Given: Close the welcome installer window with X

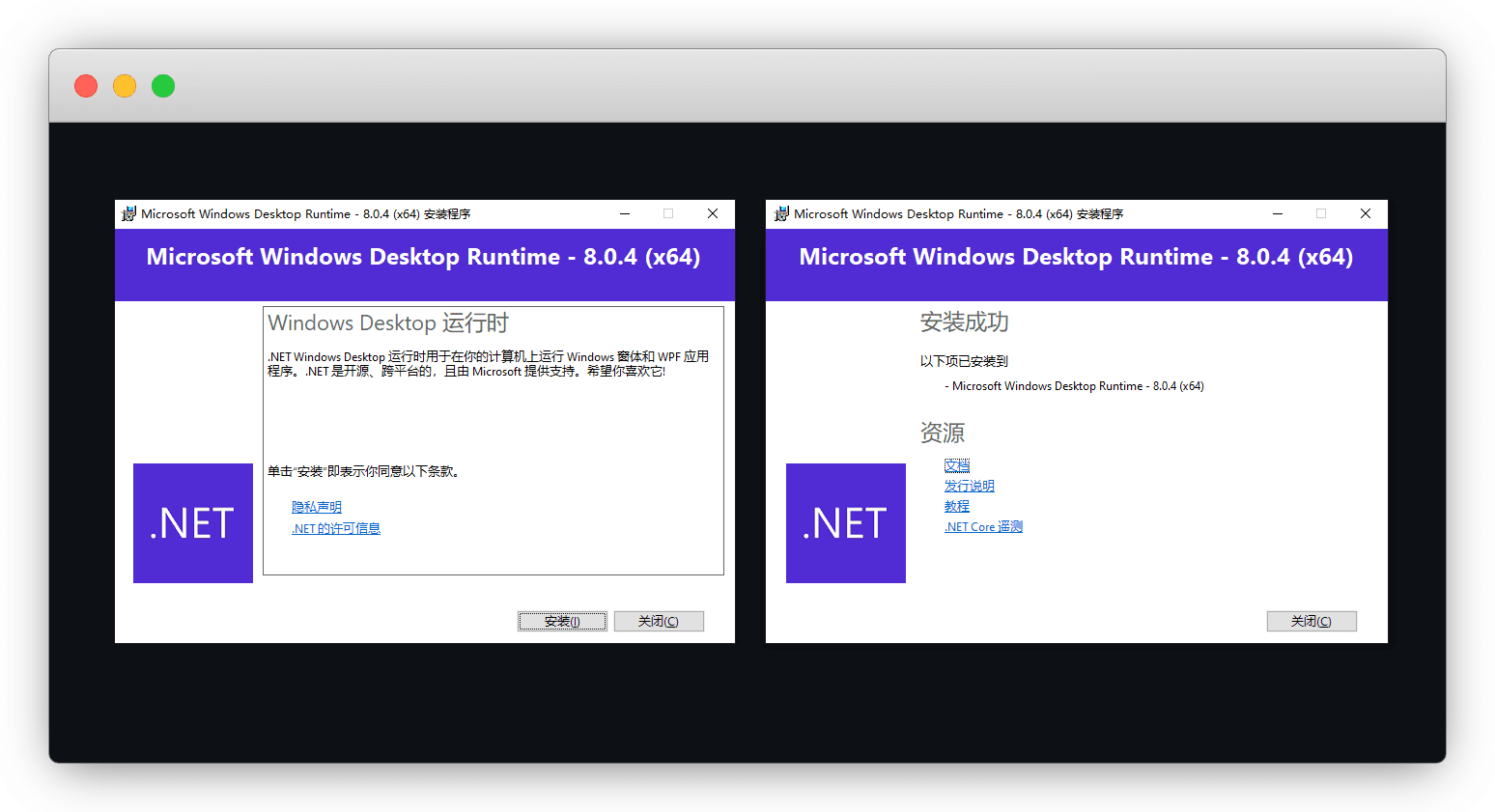Looking at the screenshot, I should pos(713,214).
